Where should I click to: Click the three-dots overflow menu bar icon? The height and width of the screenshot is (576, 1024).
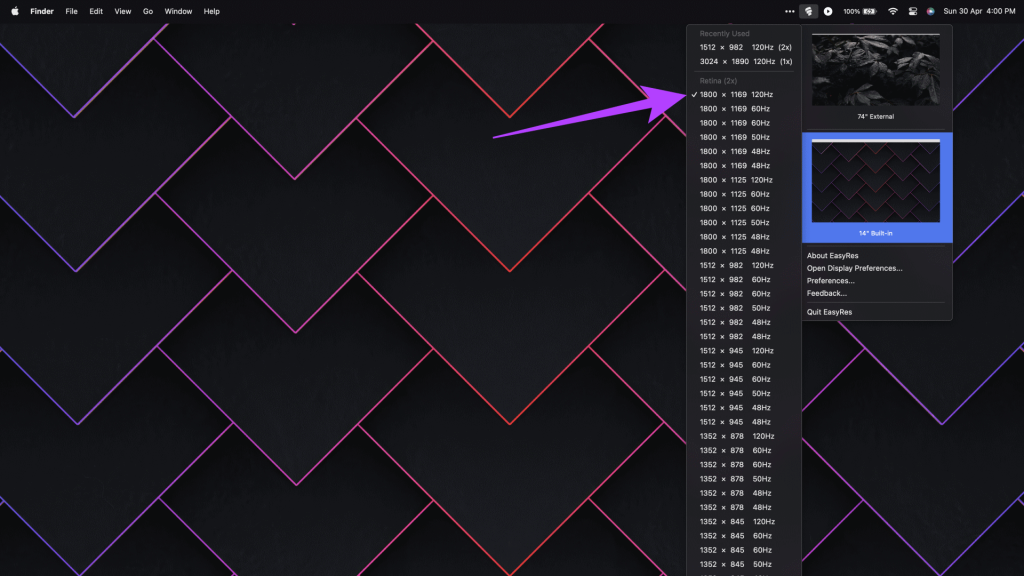tap(790, 11)
